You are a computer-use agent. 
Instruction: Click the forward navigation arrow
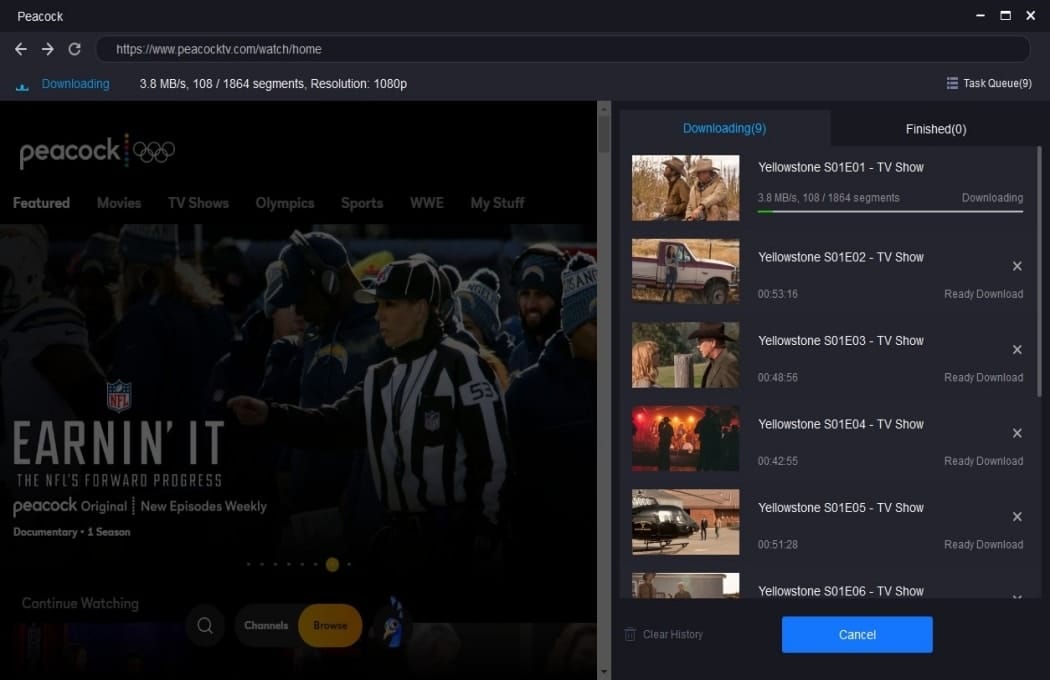coord(48,49)
